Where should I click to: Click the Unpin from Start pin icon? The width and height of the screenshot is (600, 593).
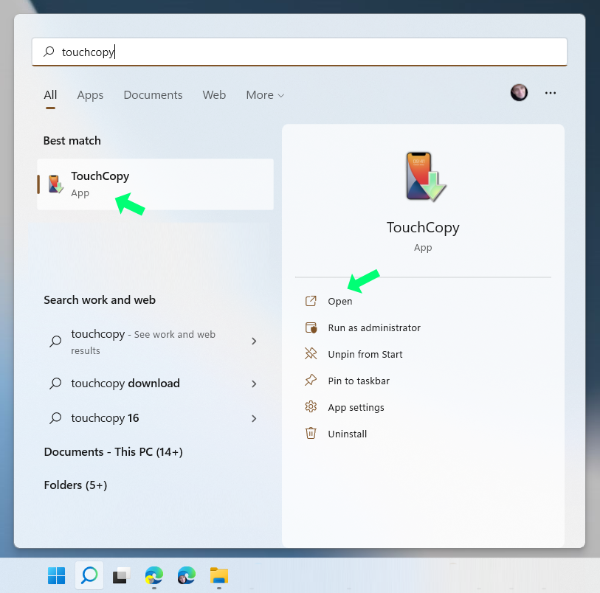[x=311, y=354]
